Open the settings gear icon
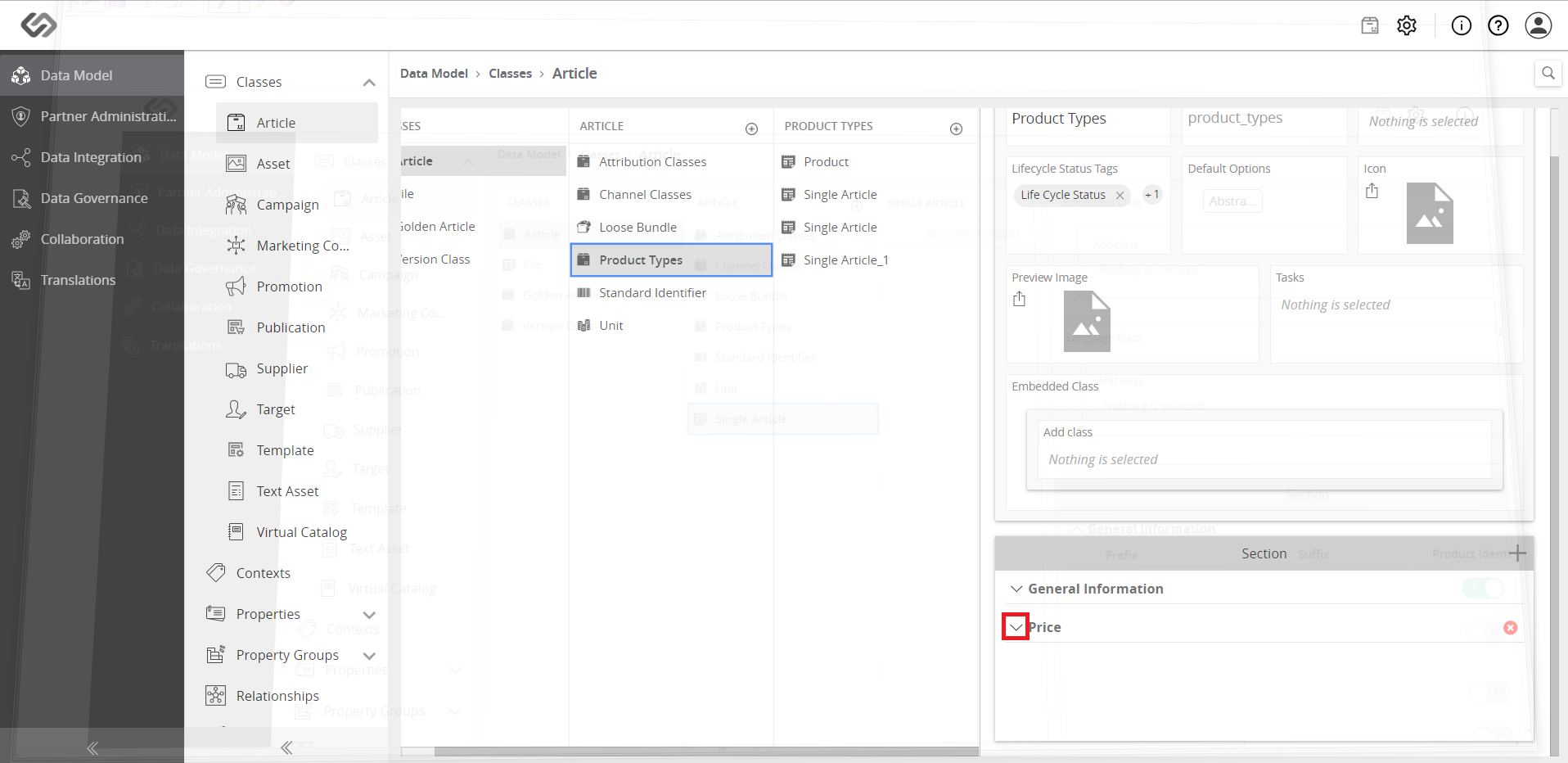 click(x=1407, y=25)
